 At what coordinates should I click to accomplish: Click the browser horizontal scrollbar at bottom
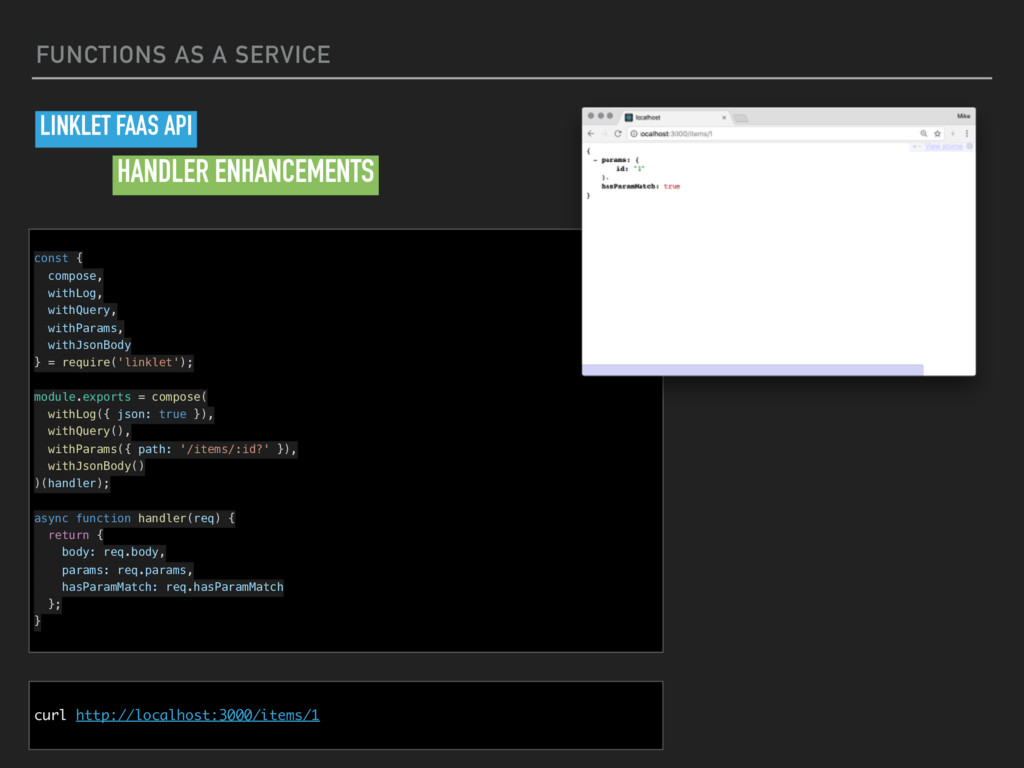point(752,370)
